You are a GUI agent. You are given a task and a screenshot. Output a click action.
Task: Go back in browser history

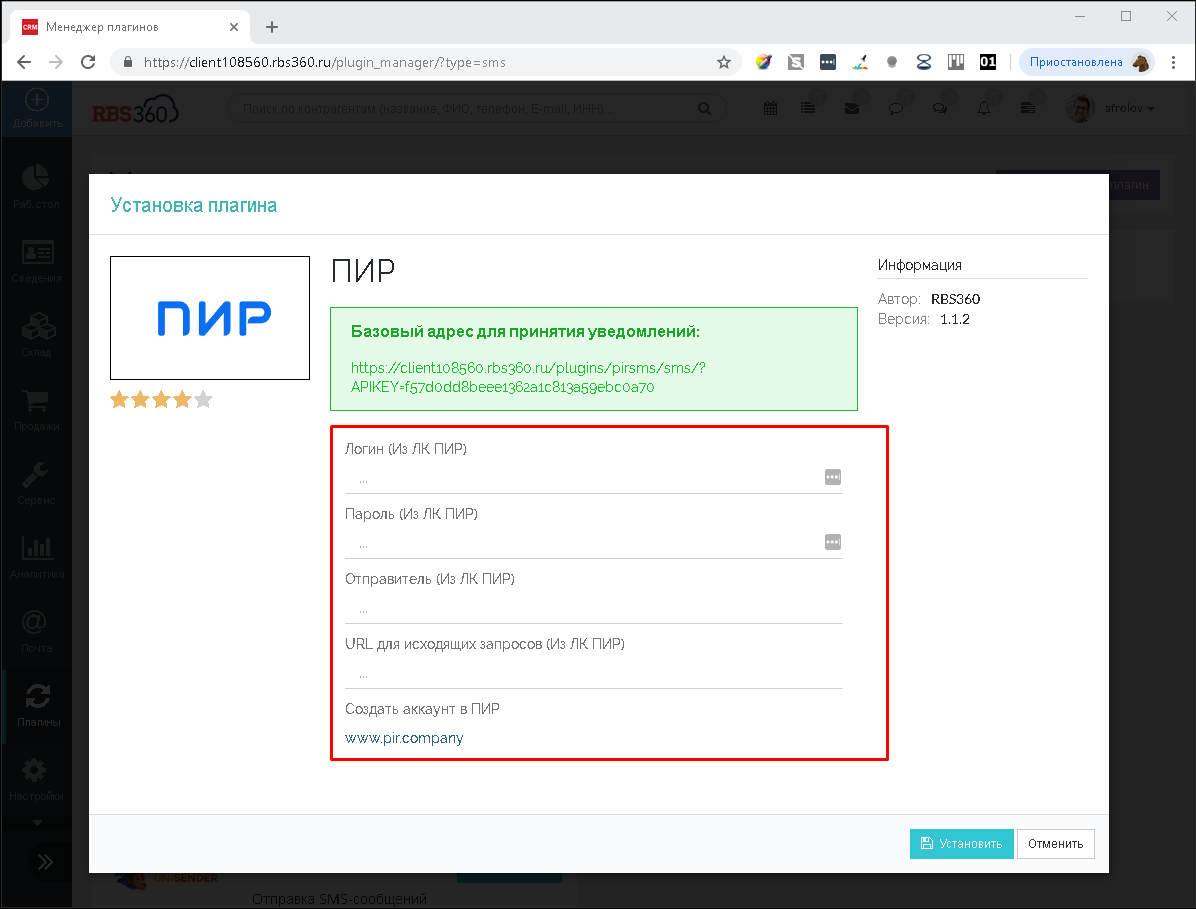tap(24, 63)
